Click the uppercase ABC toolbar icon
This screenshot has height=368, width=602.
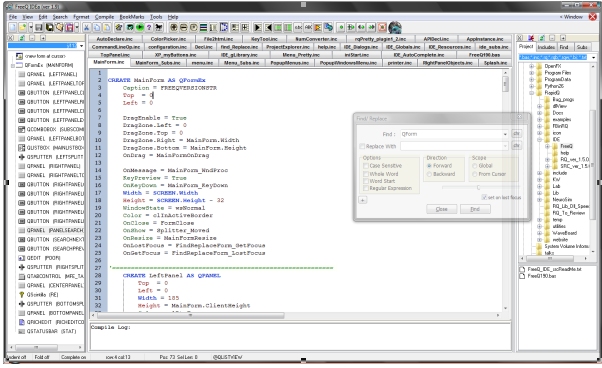click(x=308, y=27)
